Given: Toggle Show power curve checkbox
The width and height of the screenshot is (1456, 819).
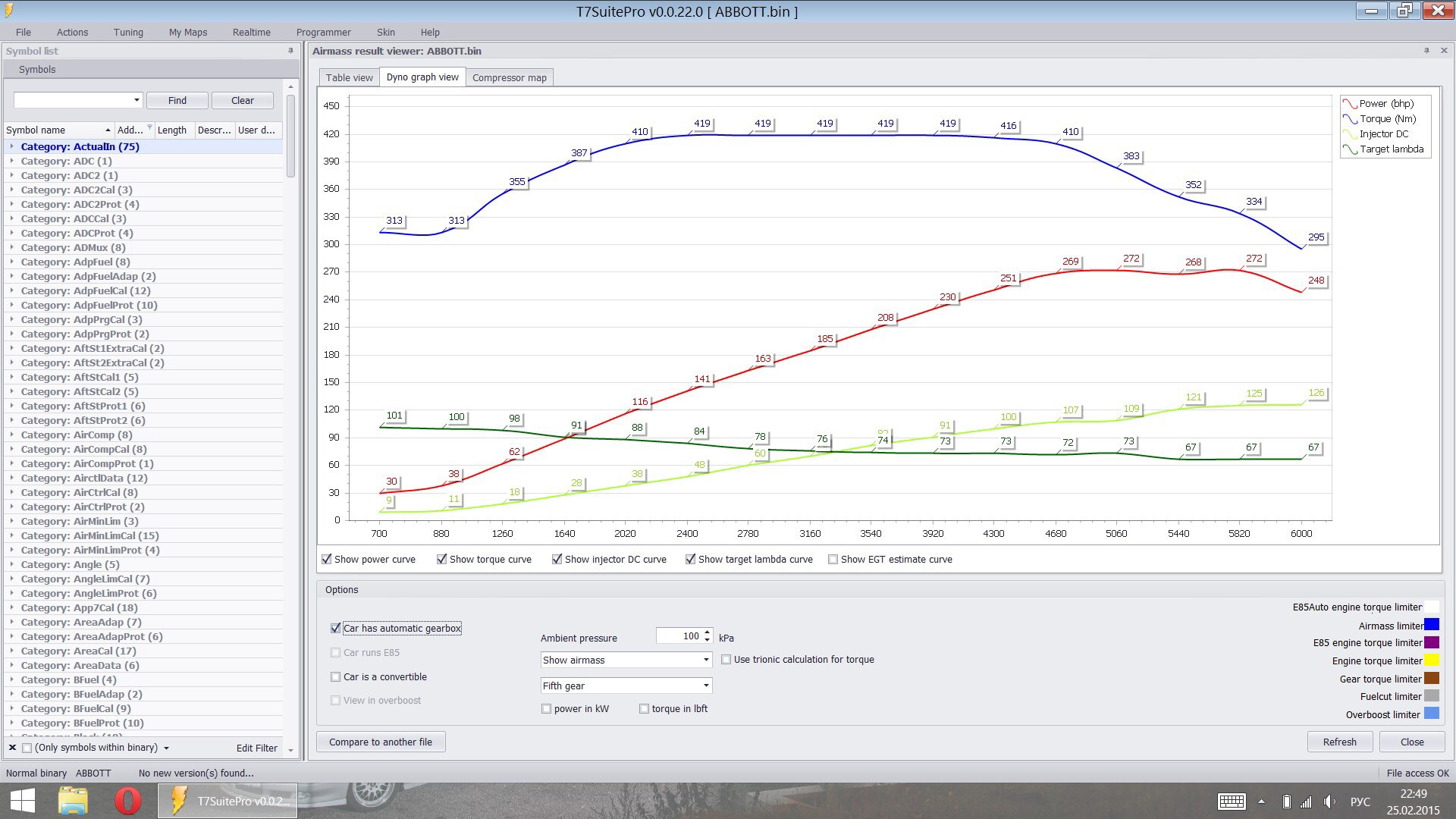Looking at the screenshot, I should pos(327,560).
